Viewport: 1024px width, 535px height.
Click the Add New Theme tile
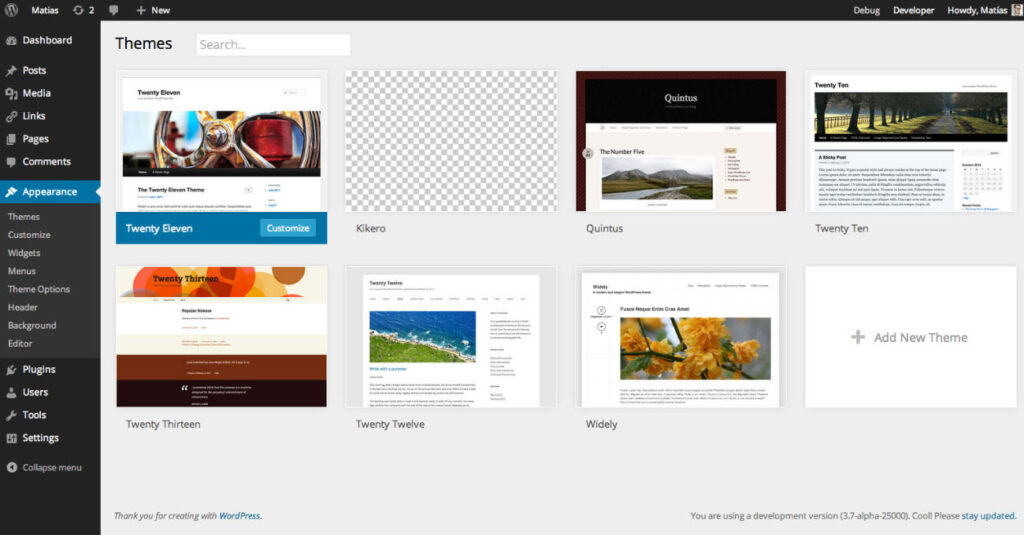(910, 338)
